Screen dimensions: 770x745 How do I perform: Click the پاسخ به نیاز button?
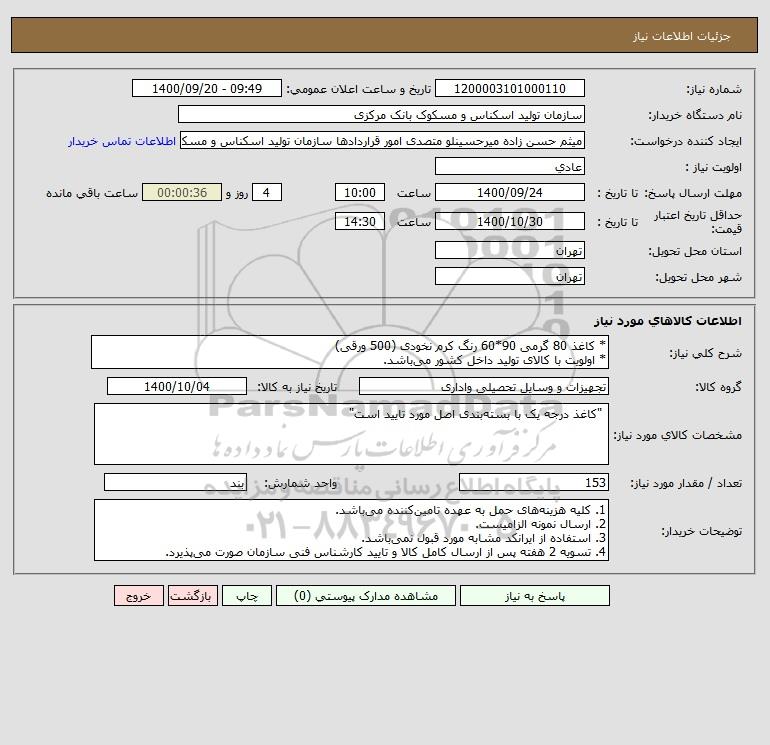pos(535,596)
